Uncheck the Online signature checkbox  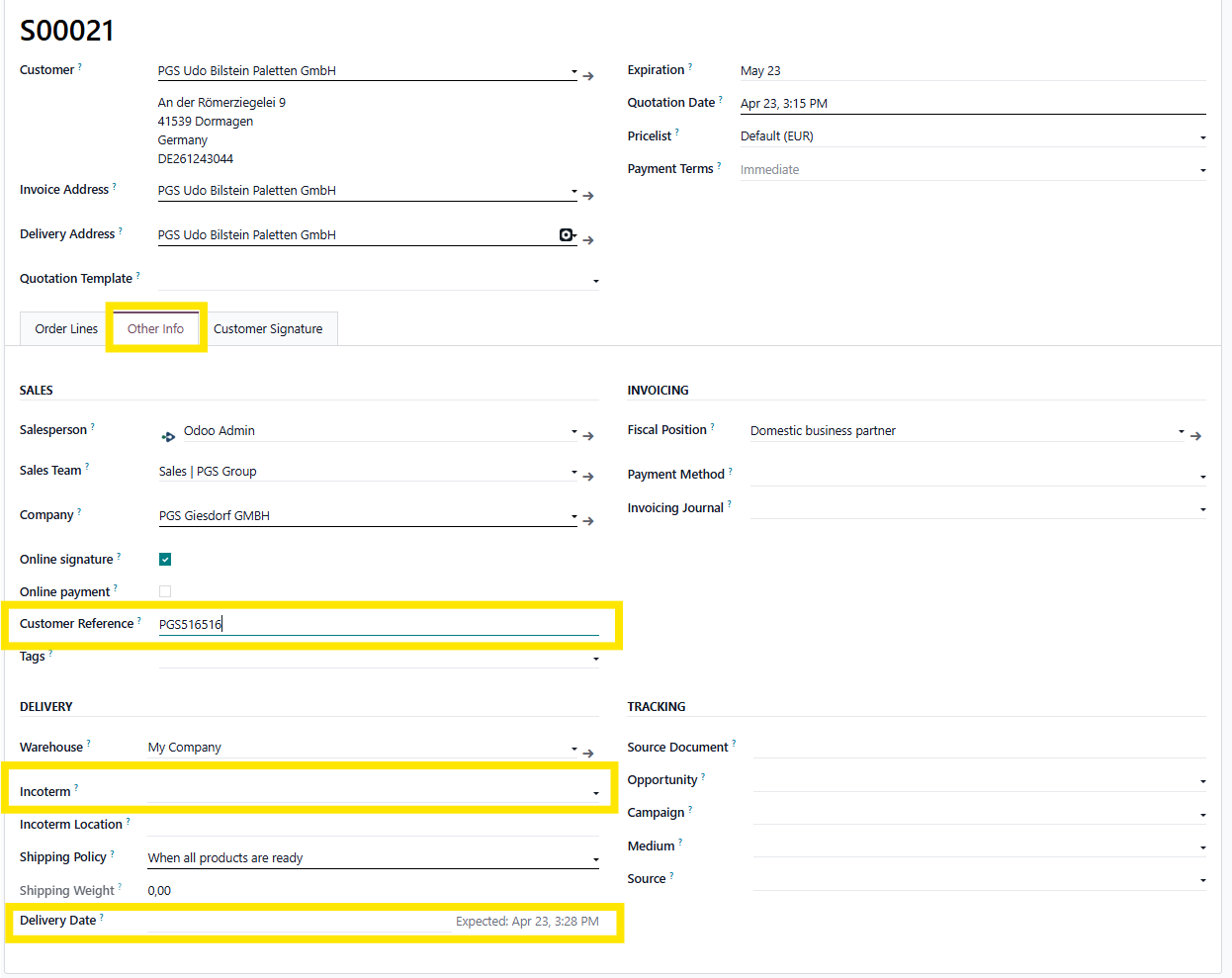(x=165, y=560)
